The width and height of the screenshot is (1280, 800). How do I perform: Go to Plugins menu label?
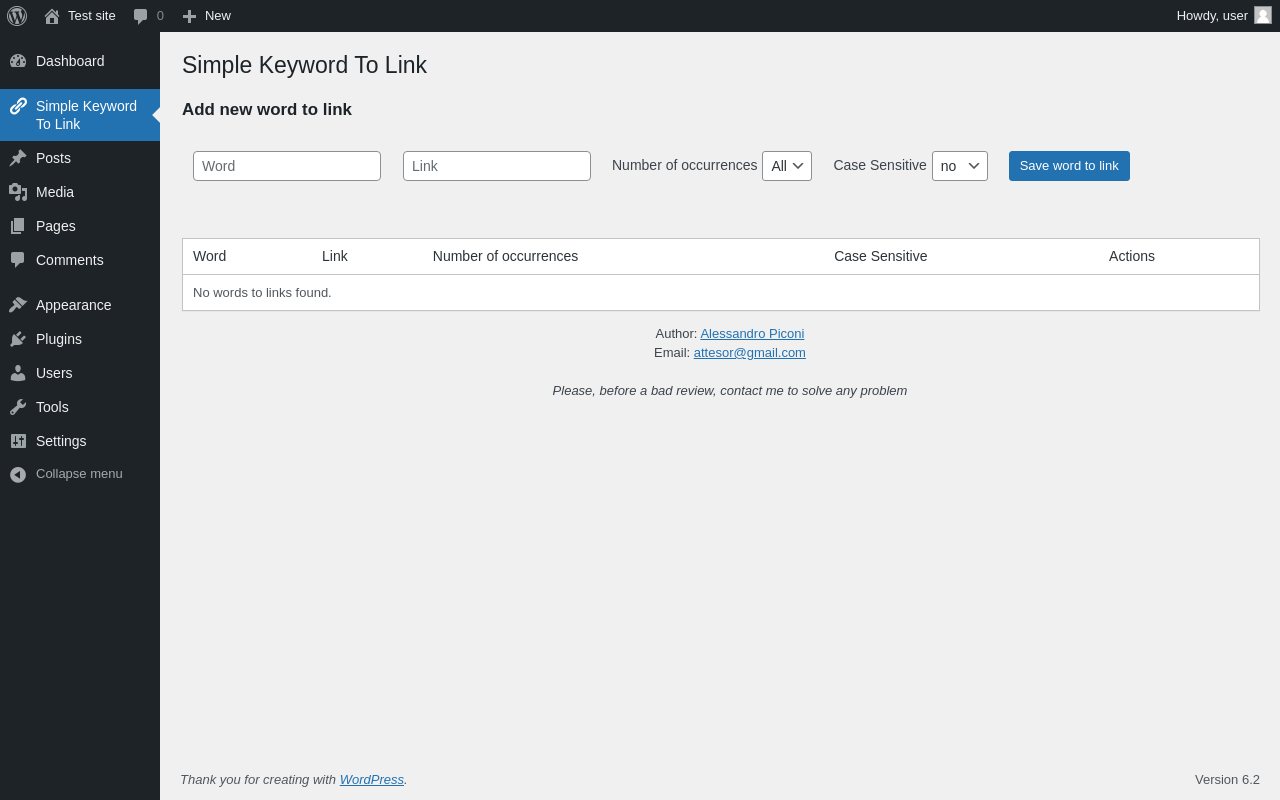click(x=59, y=339)
